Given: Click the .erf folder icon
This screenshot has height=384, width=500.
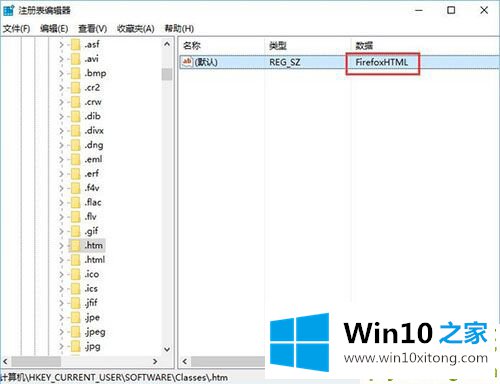Looking at the screenshot, I should (76, 174).
